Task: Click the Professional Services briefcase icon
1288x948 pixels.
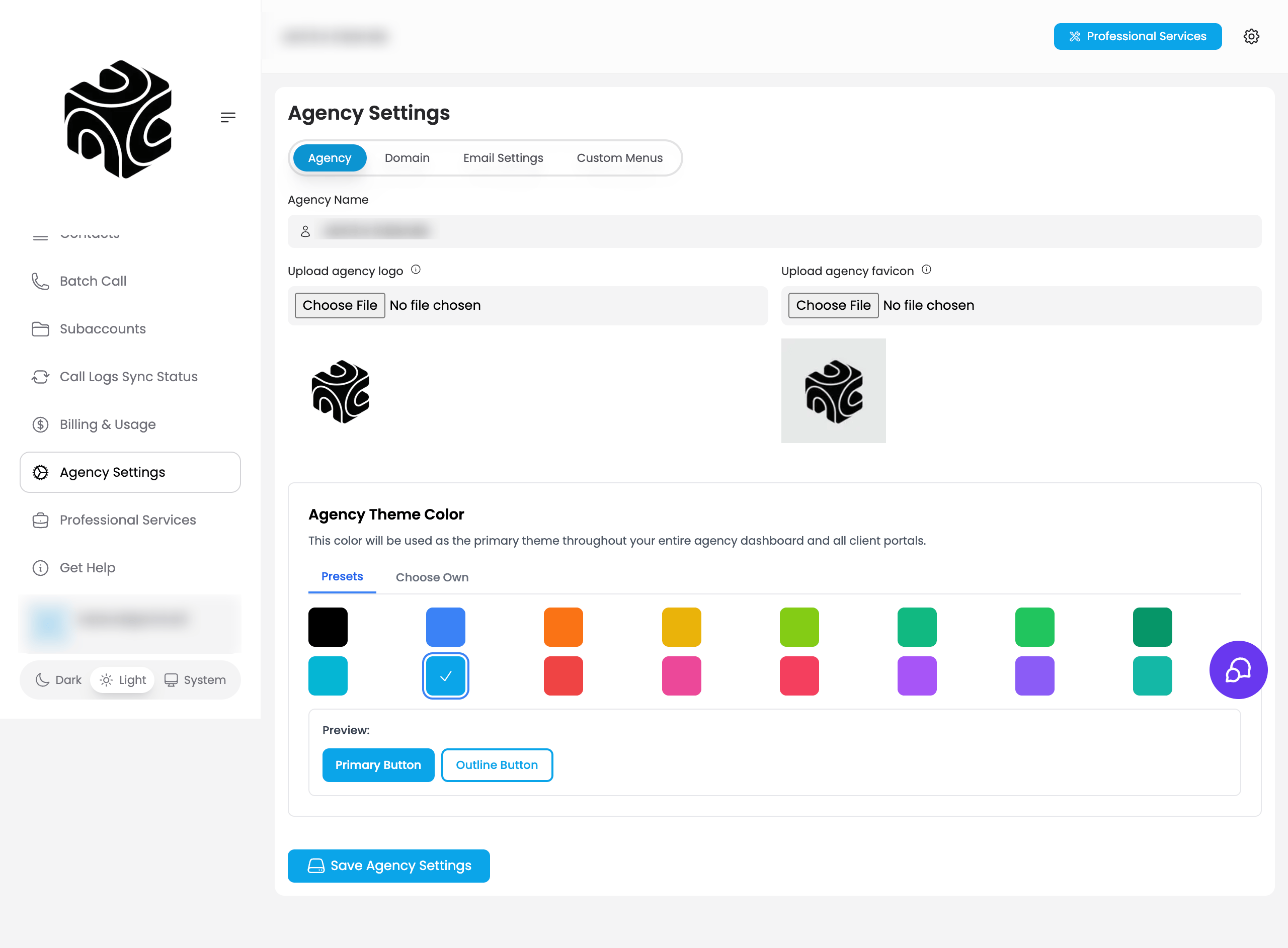Action: (x=40, y=520)
